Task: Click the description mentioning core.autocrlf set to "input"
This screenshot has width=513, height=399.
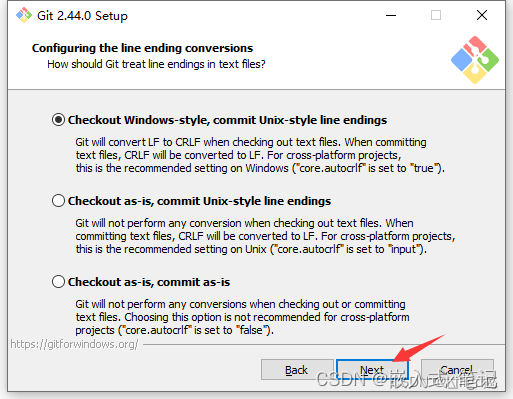Action: click(265, 236)
